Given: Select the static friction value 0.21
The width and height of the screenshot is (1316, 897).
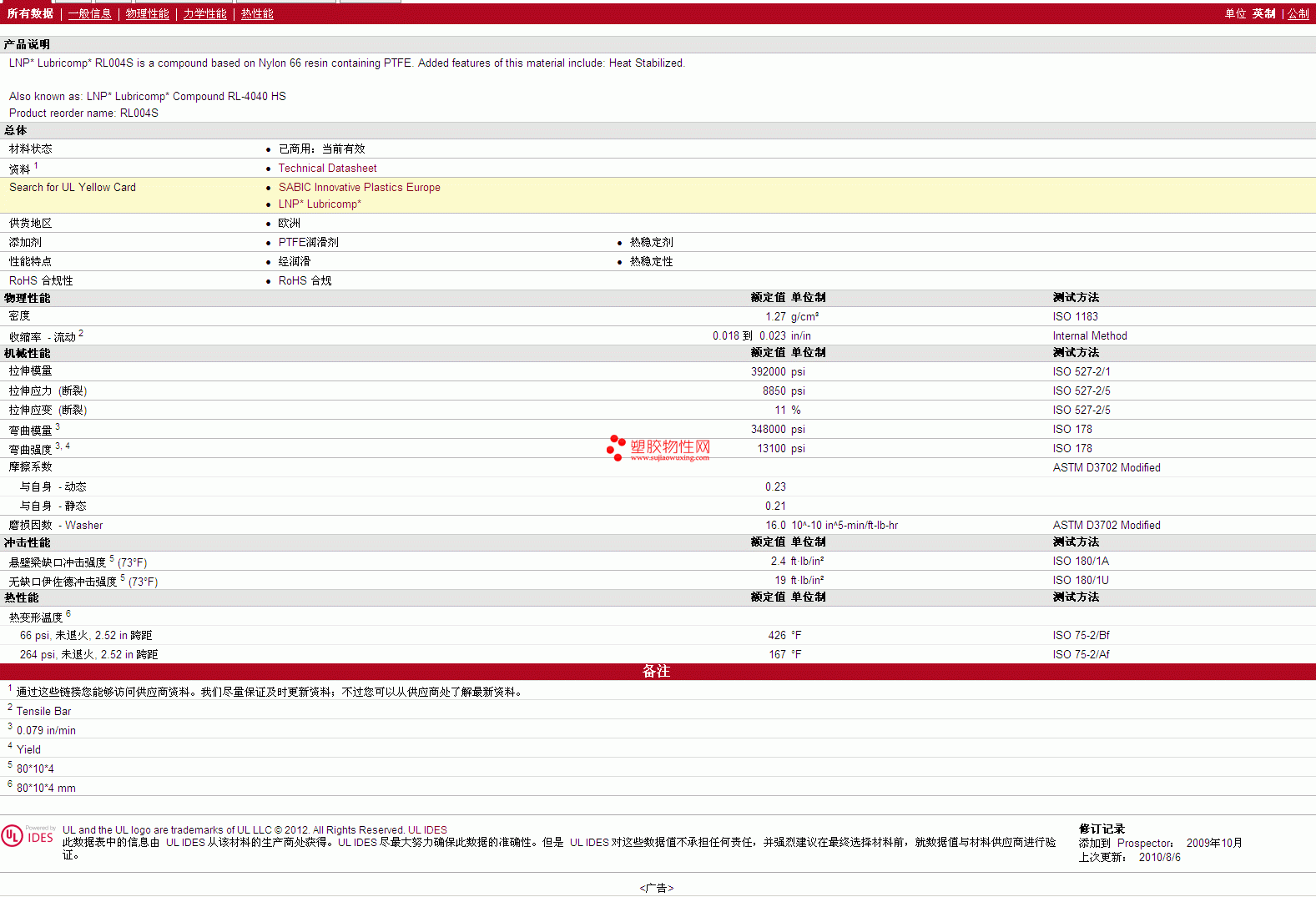Looking at the screenshot, I should coord(776,506).
